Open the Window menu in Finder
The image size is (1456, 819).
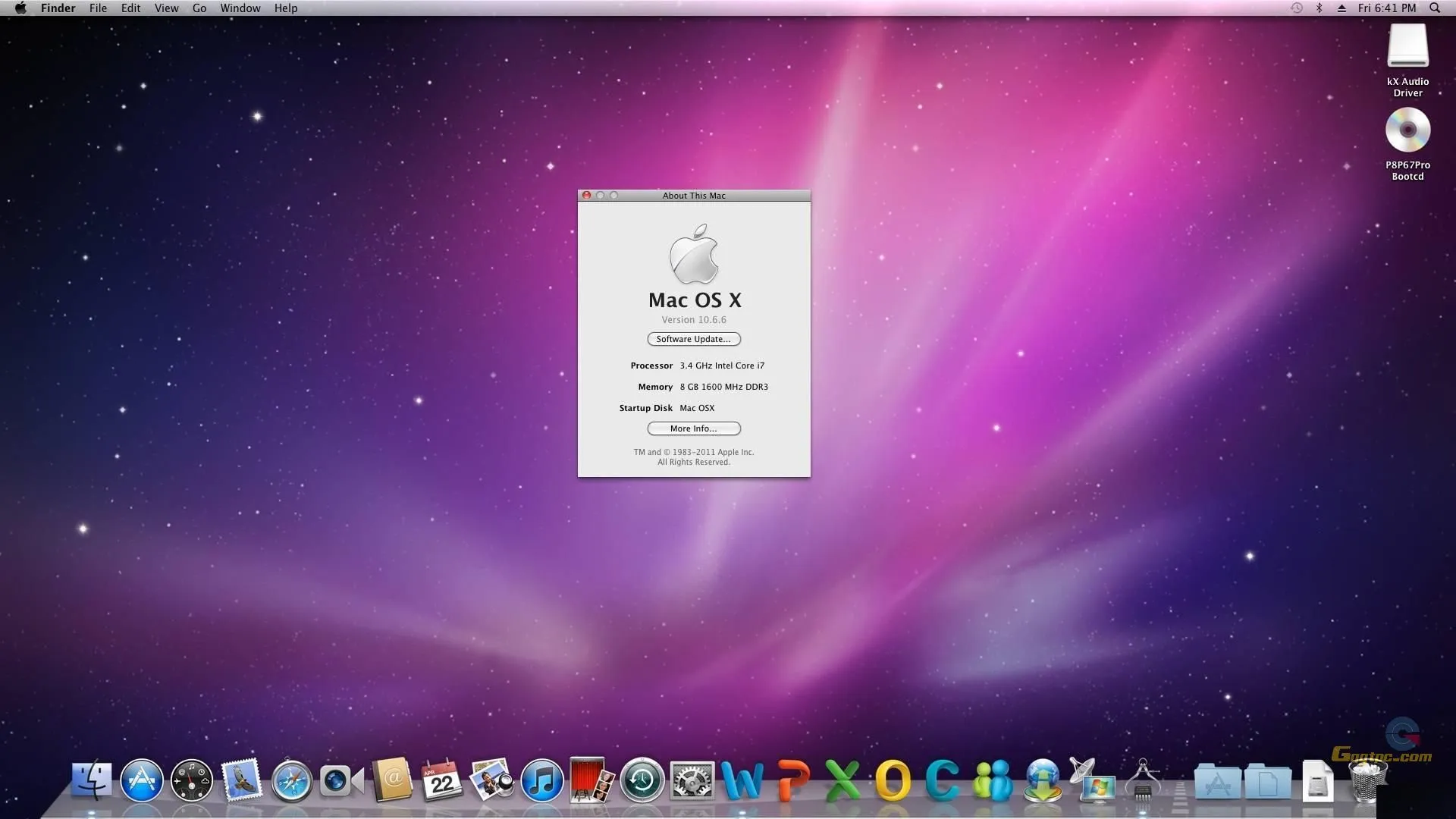pyautogui.click(x=240, y=8)
